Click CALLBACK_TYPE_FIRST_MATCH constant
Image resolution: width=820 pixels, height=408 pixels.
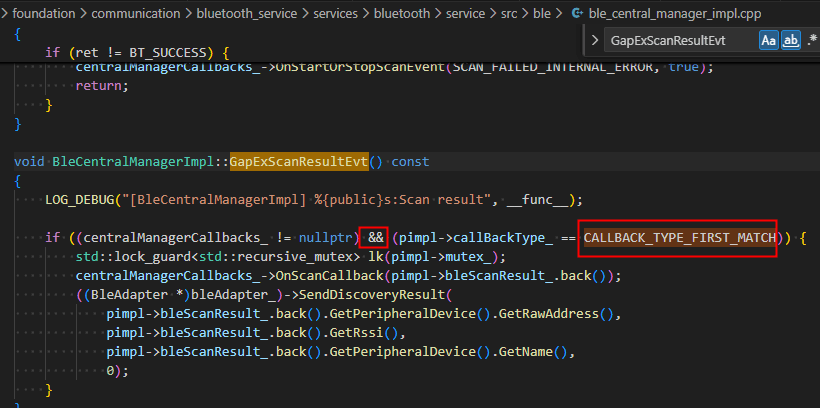click(679, 238)
